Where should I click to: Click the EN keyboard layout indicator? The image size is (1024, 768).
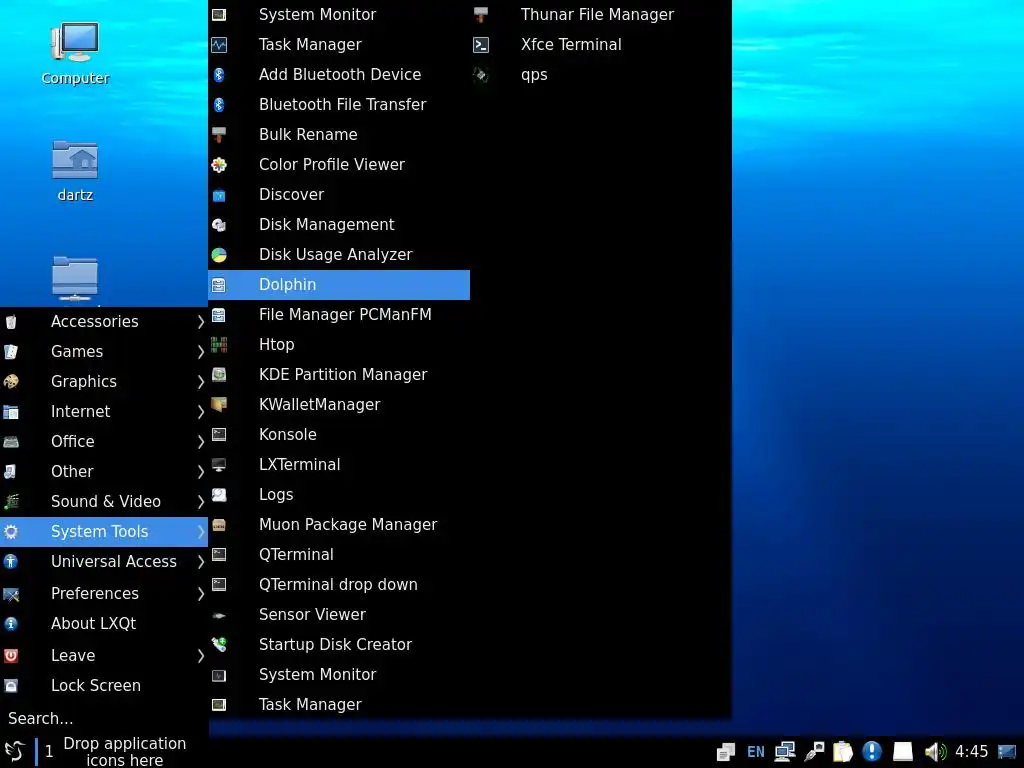coord(756,752)
